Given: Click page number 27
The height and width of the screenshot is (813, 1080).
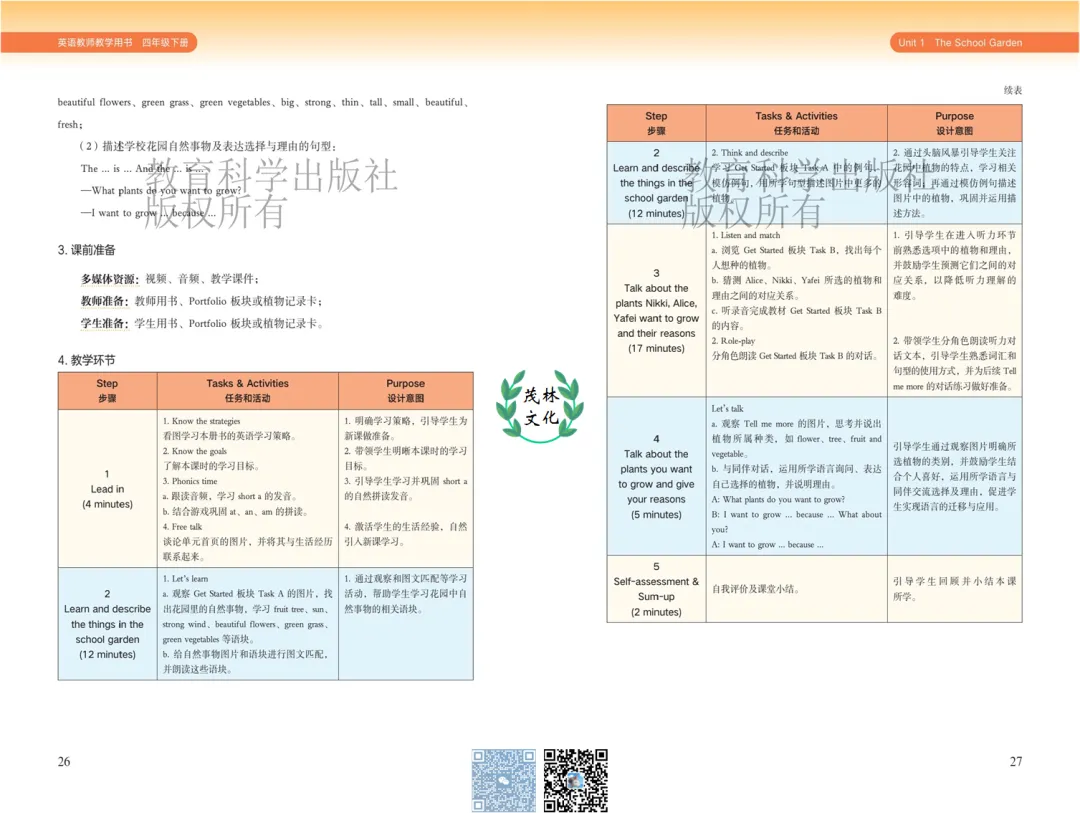Looking at the screenshot, I should point(1016,761).
